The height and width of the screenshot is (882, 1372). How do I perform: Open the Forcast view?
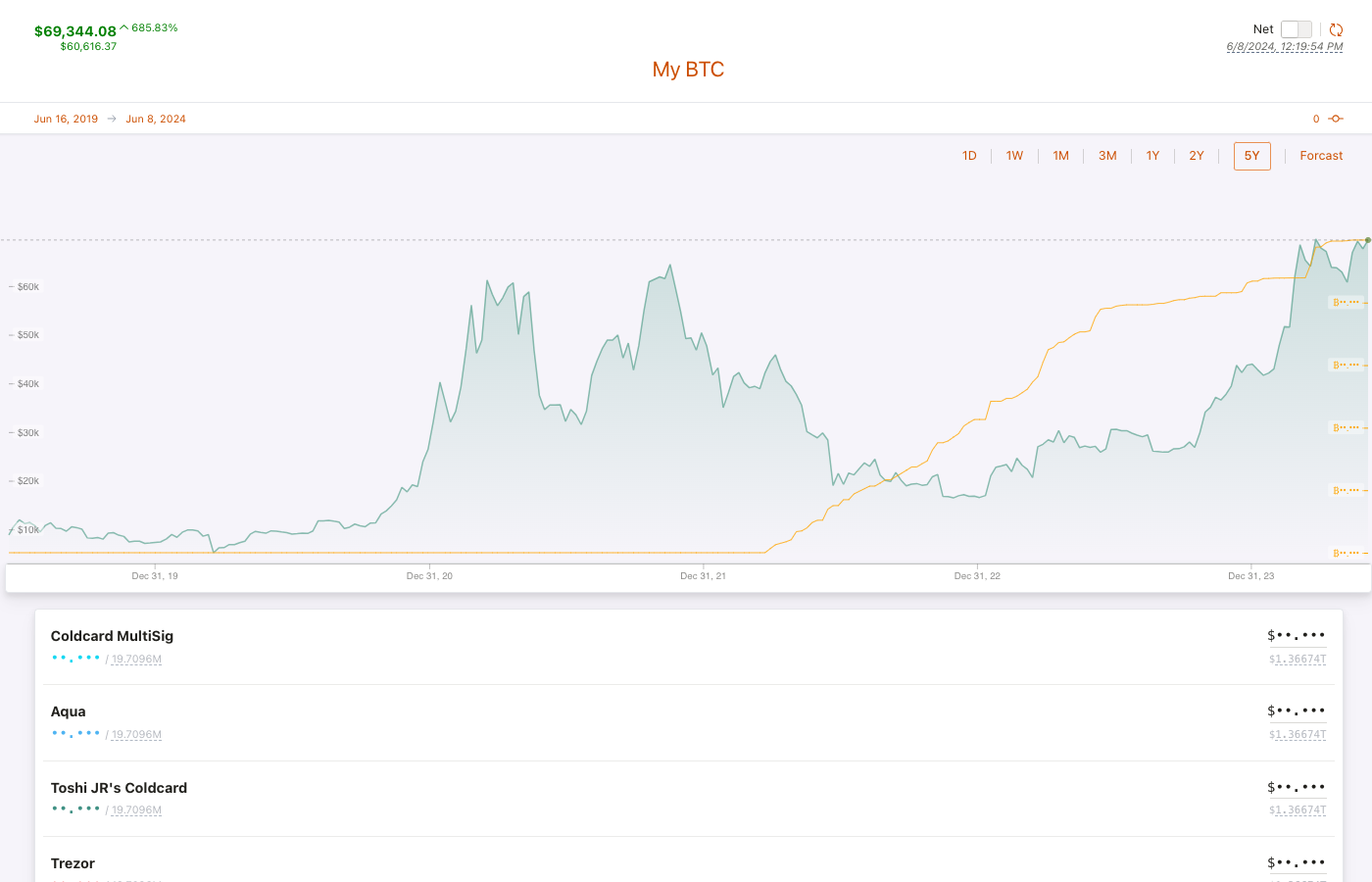click(x=1321, y=156)
